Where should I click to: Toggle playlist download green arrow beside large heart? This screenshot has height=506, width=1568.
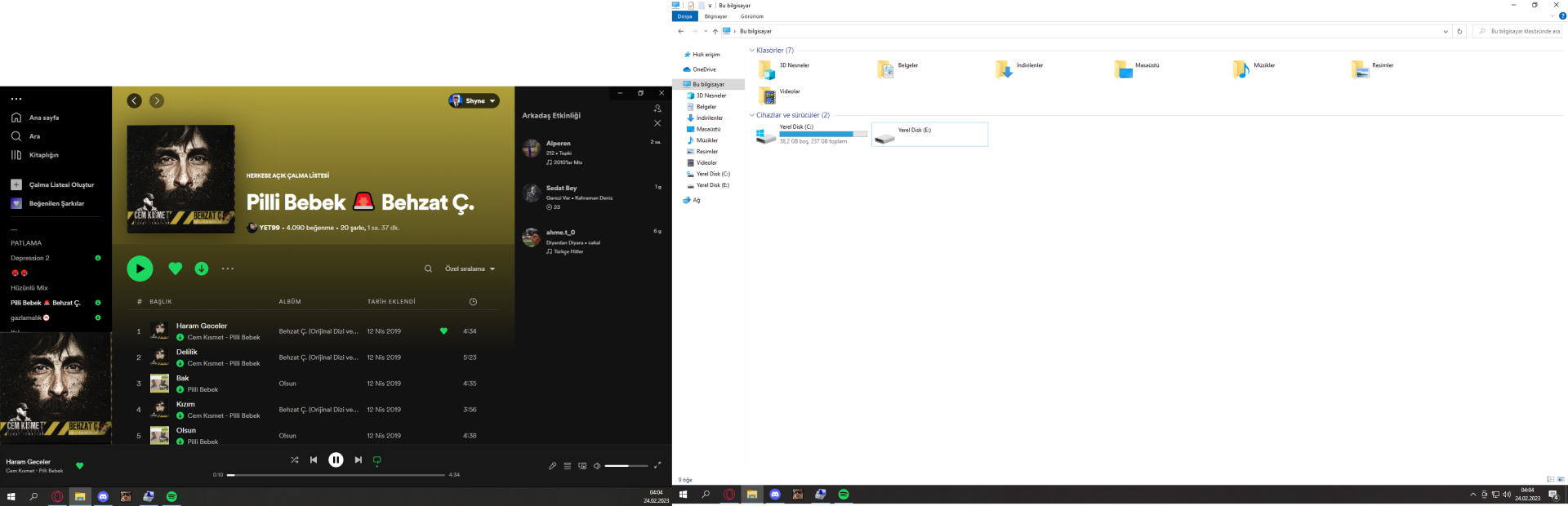click(202, 269)
